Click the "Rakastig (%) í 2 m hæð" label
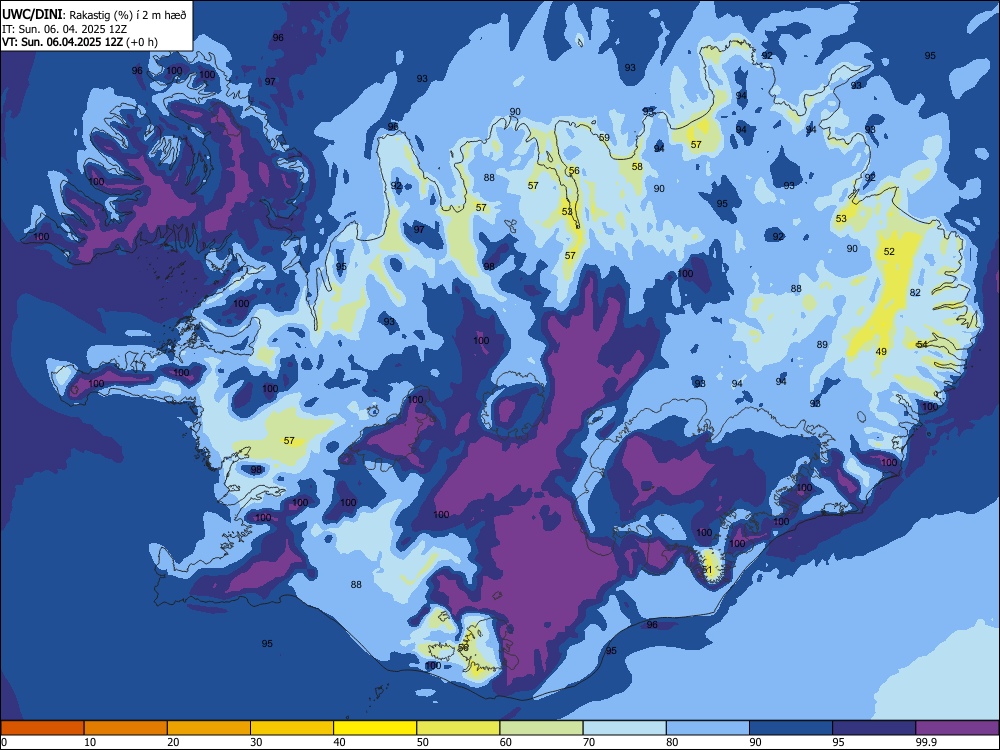 pos(128,15)
